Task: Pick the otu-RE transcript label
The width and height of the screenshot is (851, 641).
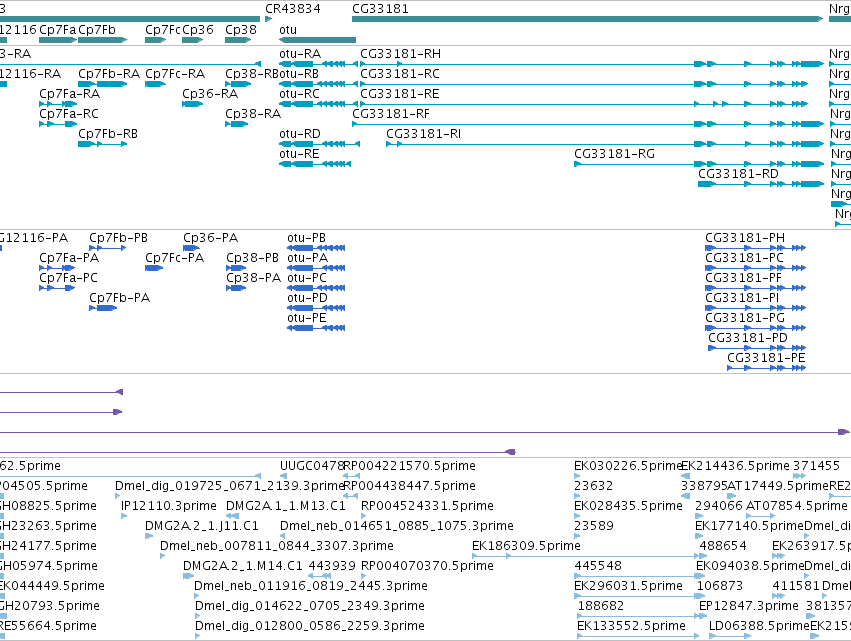Action: click(299, 154)
